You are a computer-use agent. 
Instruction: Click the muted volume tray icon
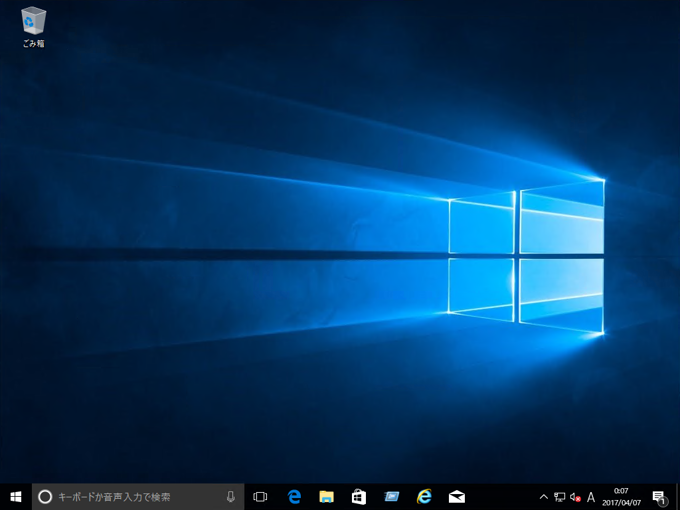[575, 497]
